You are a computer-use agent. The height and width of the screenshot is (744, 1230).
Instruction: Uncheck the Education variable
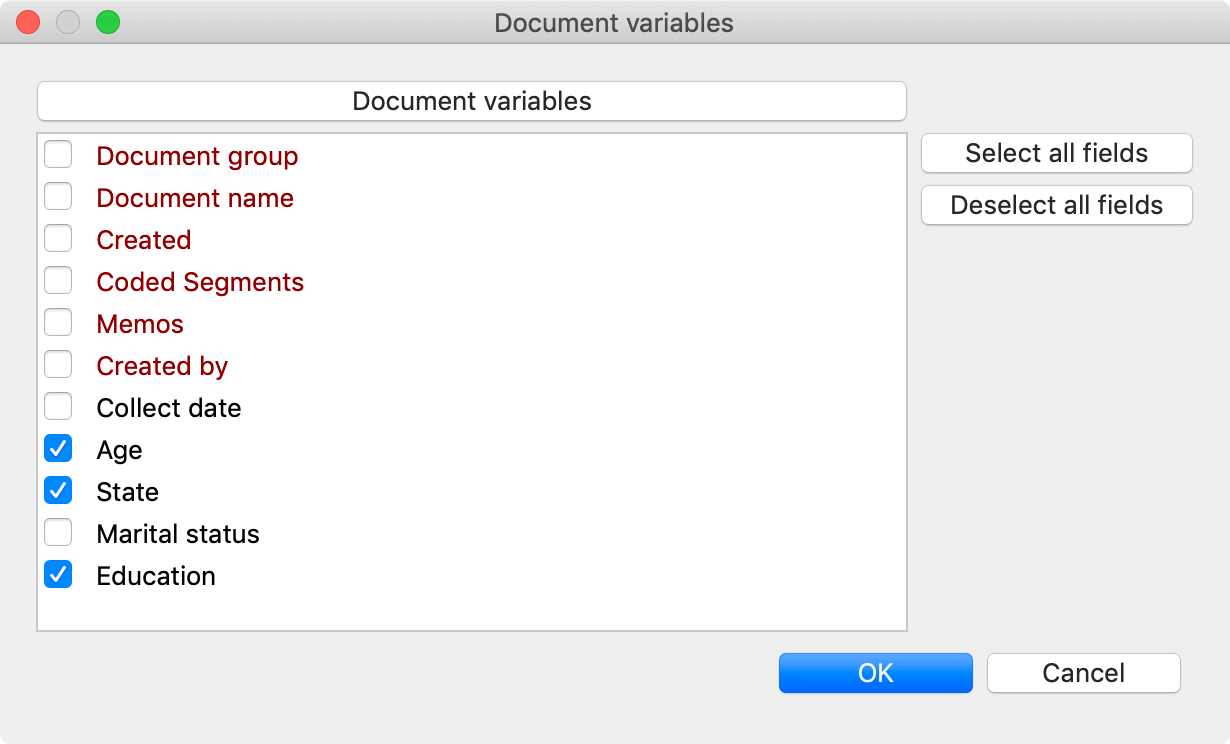(x=58, y=576)
